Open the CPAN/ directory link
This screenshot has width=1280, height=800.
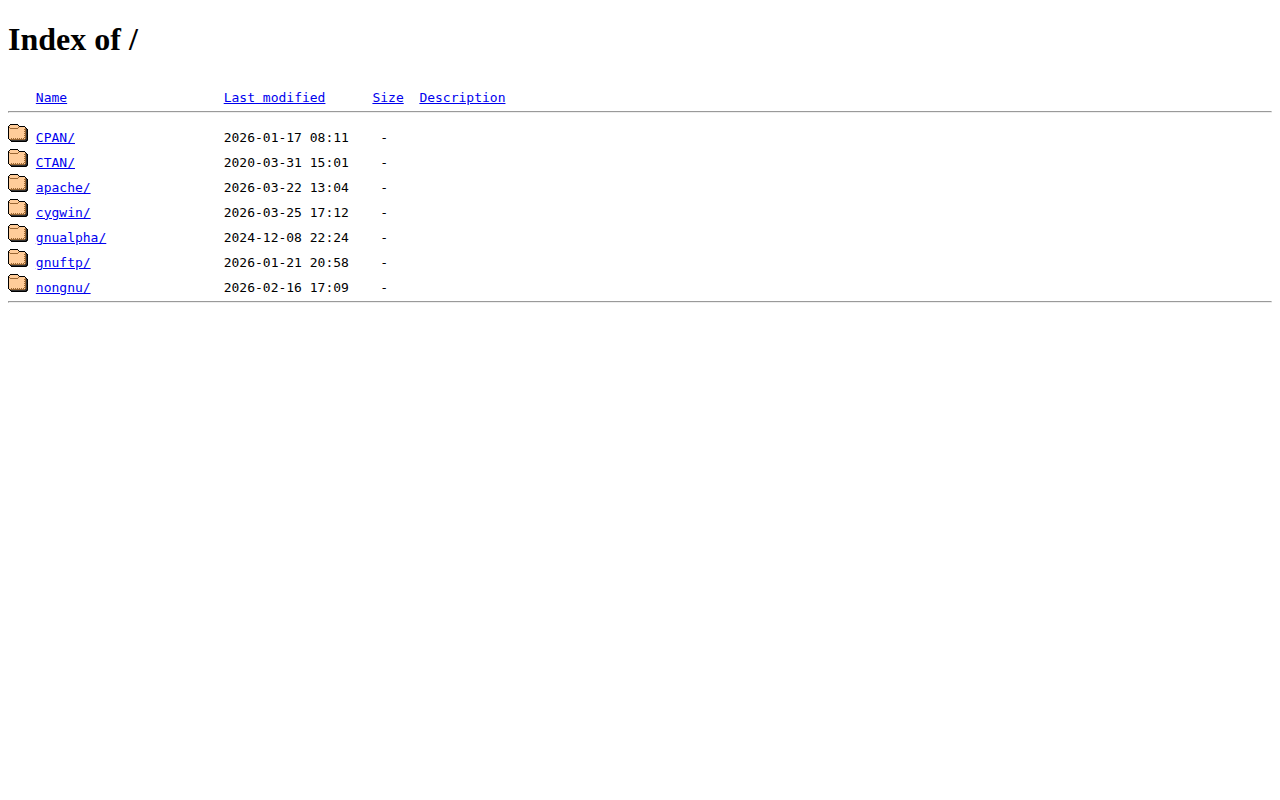[55, 138]
